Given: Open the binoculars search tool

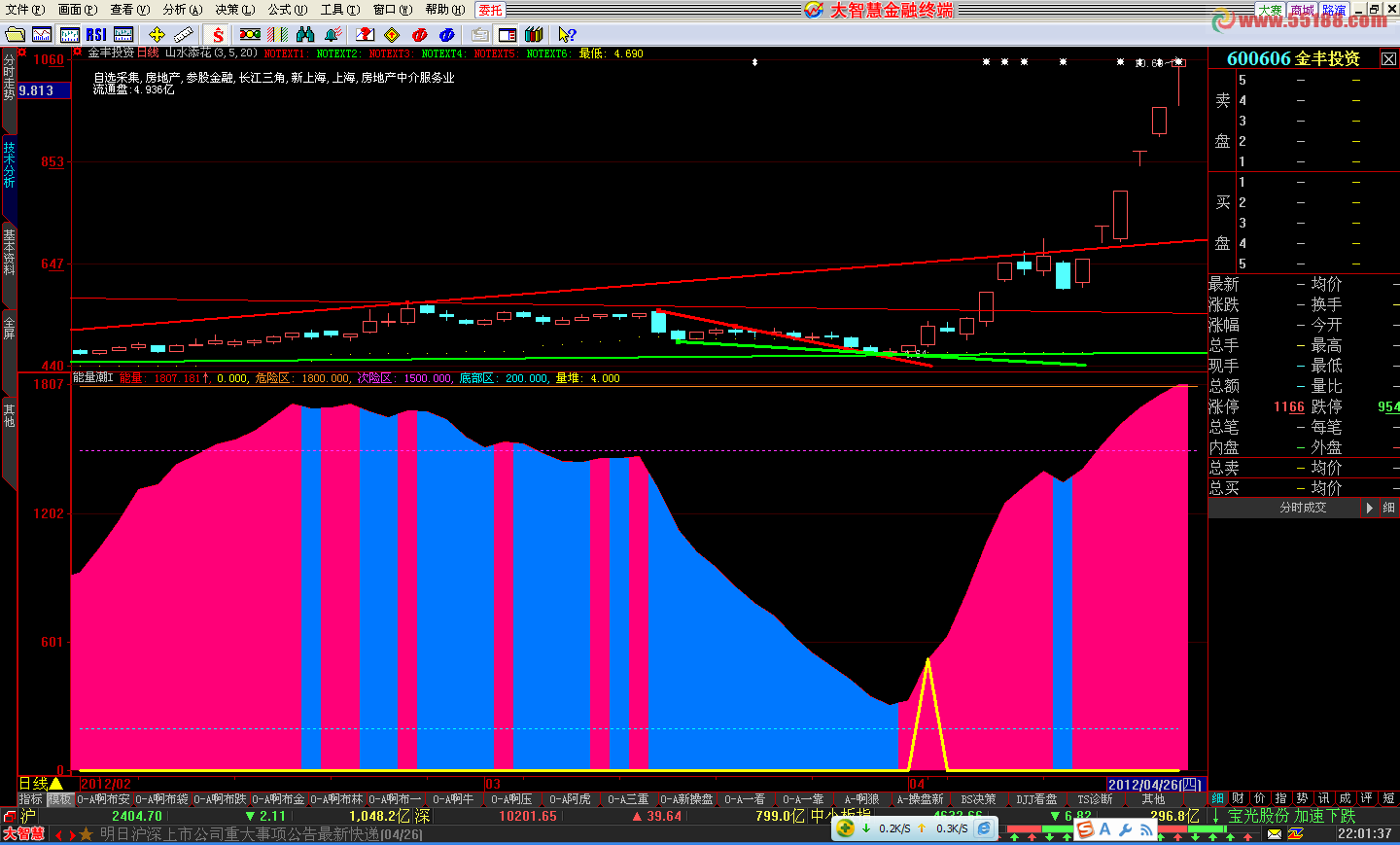Looking at the screenshot, I should coord(305,35).
